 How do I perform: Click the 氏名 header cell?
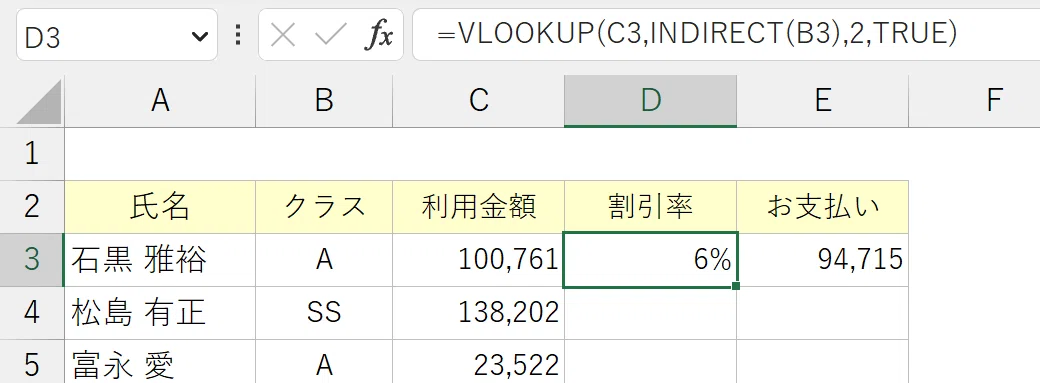(160, 206)
